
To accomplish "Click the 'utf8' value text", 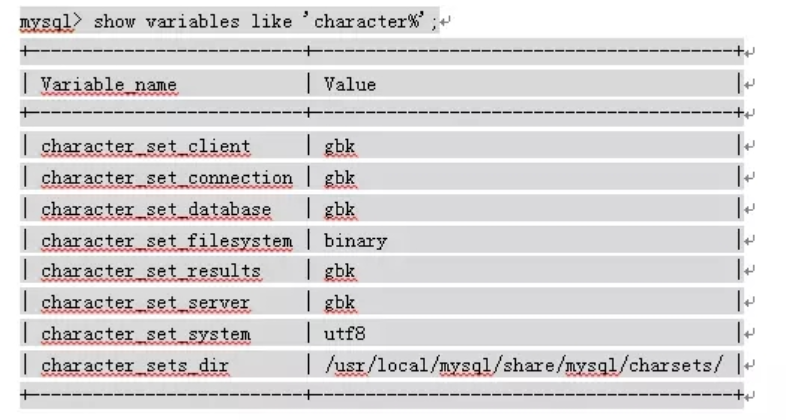I will pos(345,334).
